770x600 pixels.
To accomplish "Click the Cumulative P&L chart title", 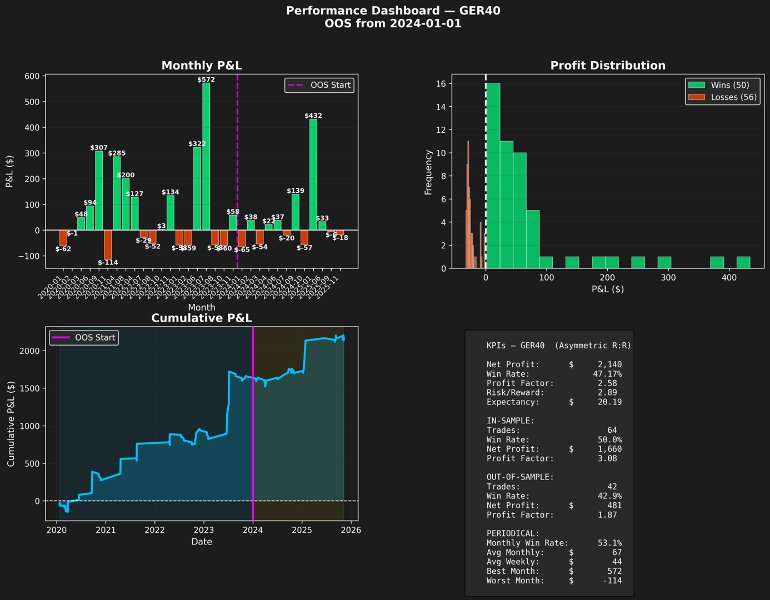I will (x=201, y=318).
